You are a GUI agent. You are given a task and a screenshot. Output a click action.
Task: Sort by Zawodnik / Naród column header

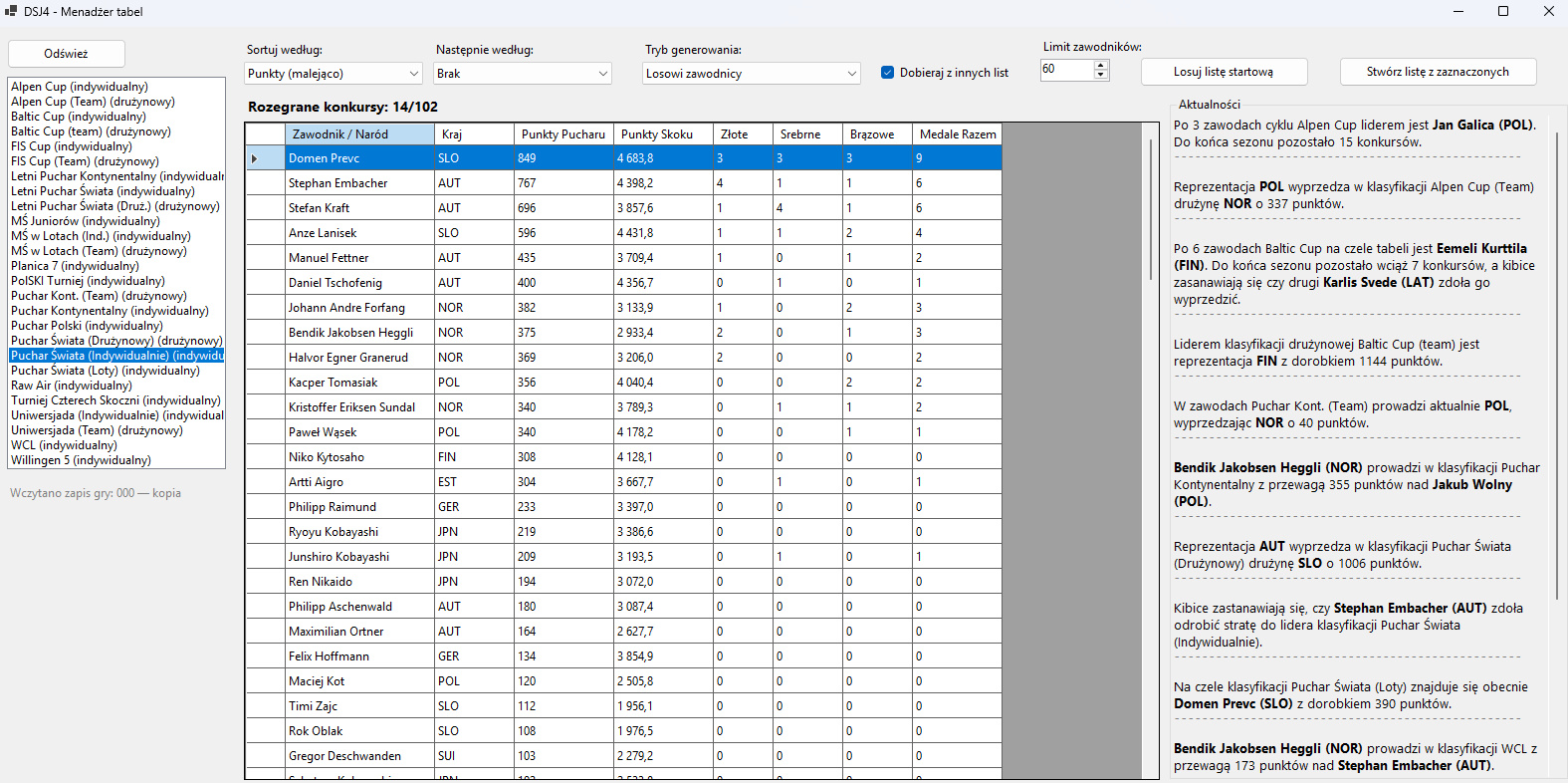[x=359, y=134]
